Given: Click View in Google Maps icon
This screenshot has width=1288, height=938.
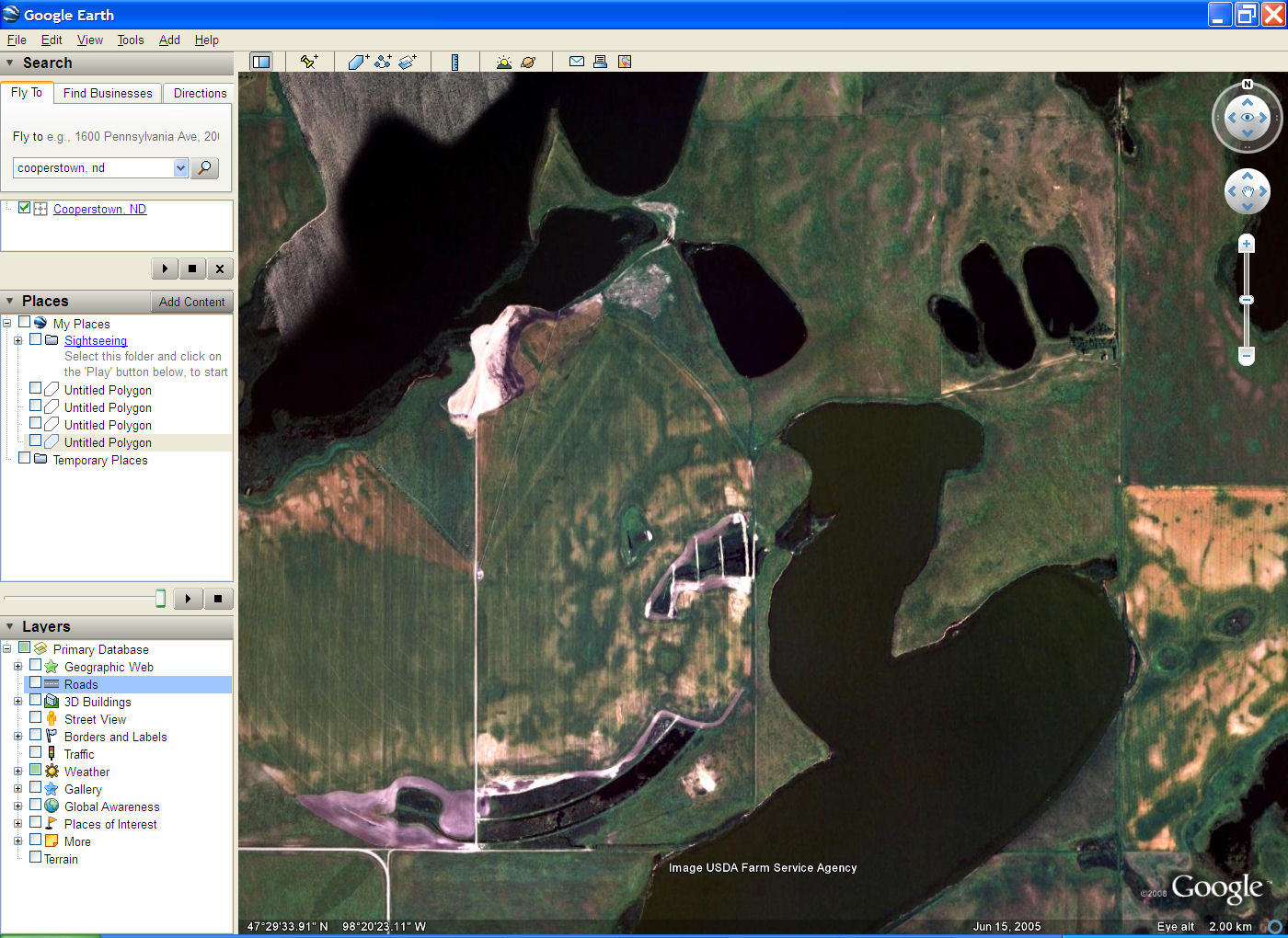Looking at the screenshot, I should (x=625, y=62).
